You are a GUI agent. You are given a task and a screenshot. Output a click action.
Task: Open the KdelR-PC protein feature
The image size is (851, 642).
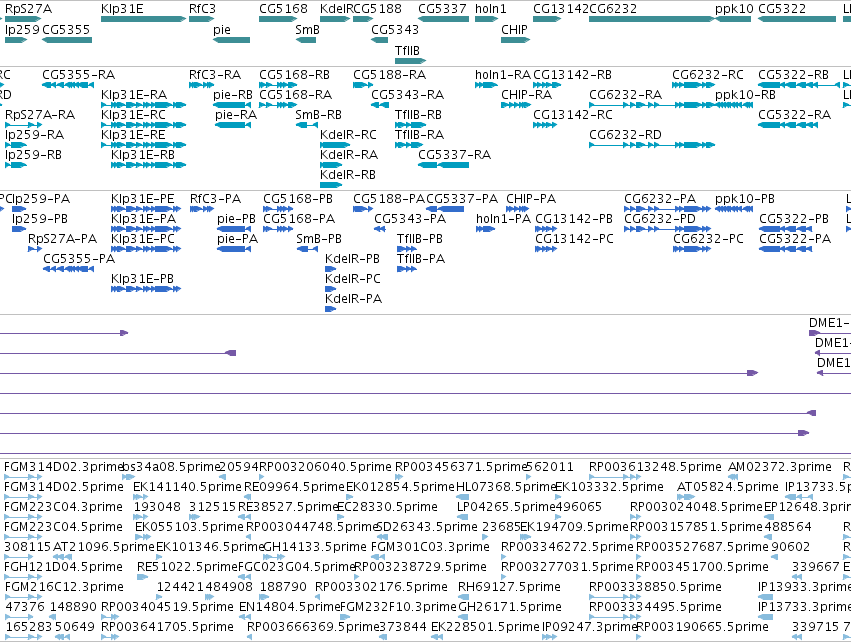[331, 289]
